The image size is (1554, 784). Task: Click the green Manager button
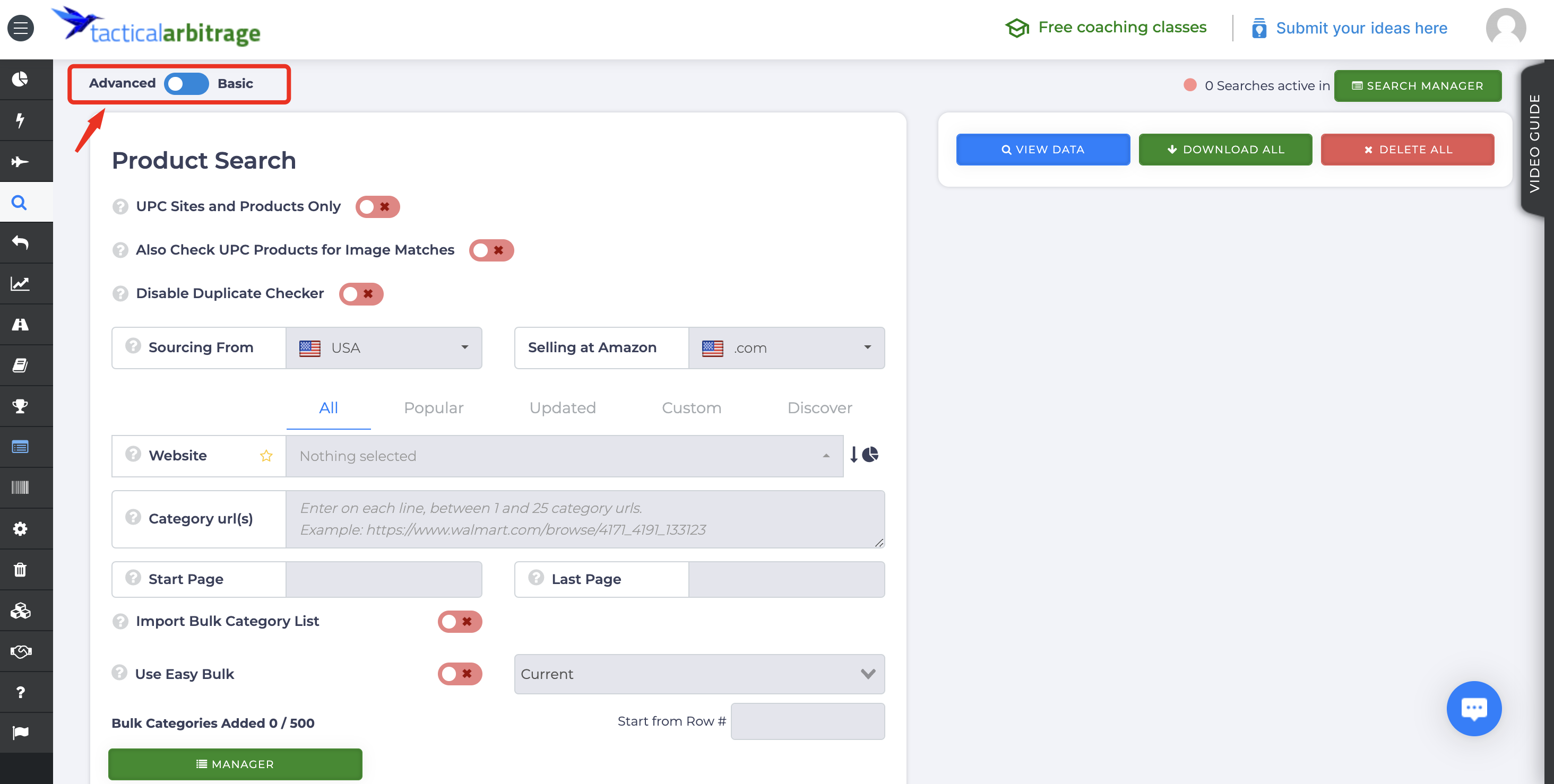tap(235, 764)
